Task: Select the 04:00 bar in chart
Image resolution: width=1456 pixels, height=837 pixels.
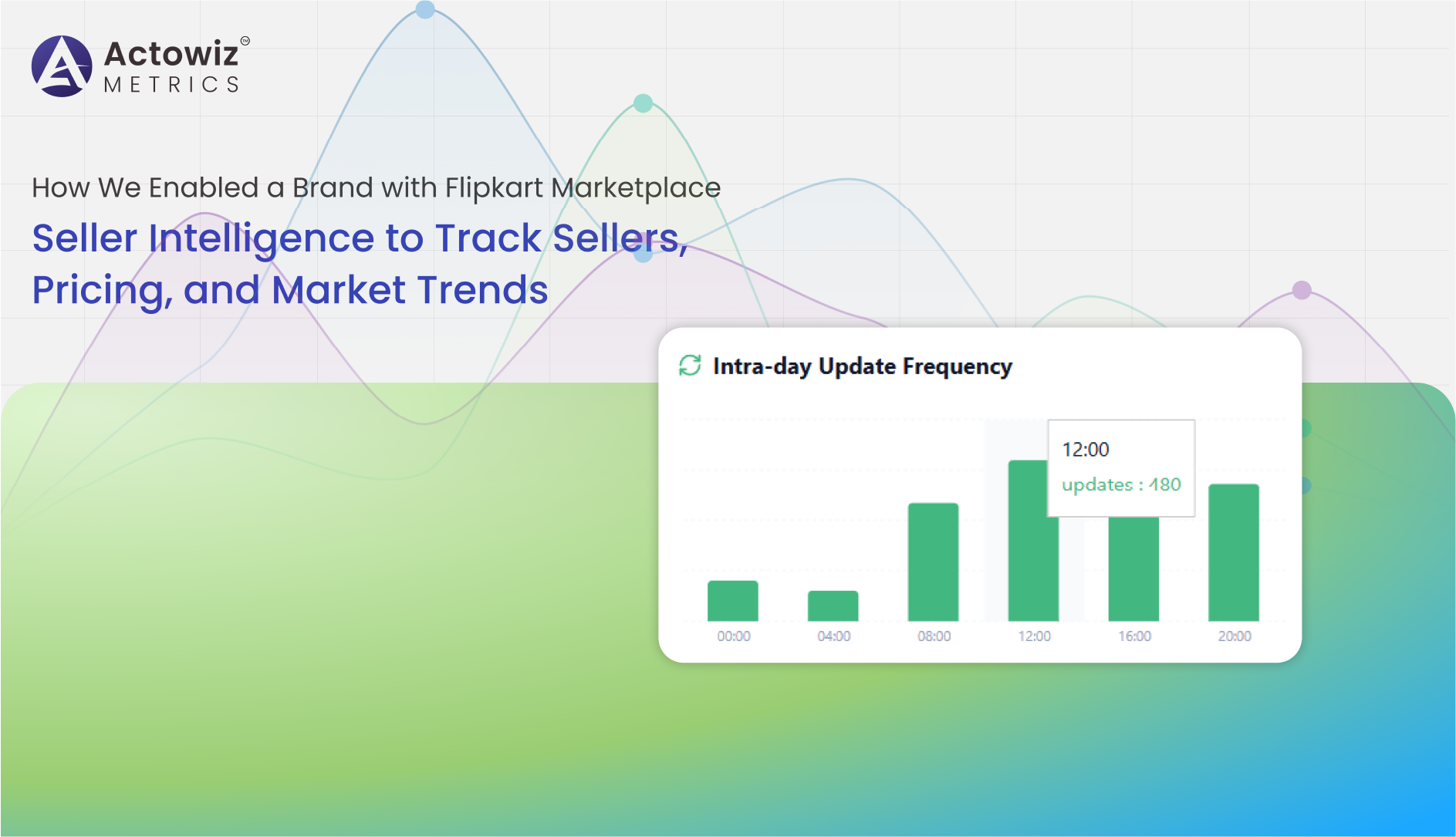Action: point(833,606)
